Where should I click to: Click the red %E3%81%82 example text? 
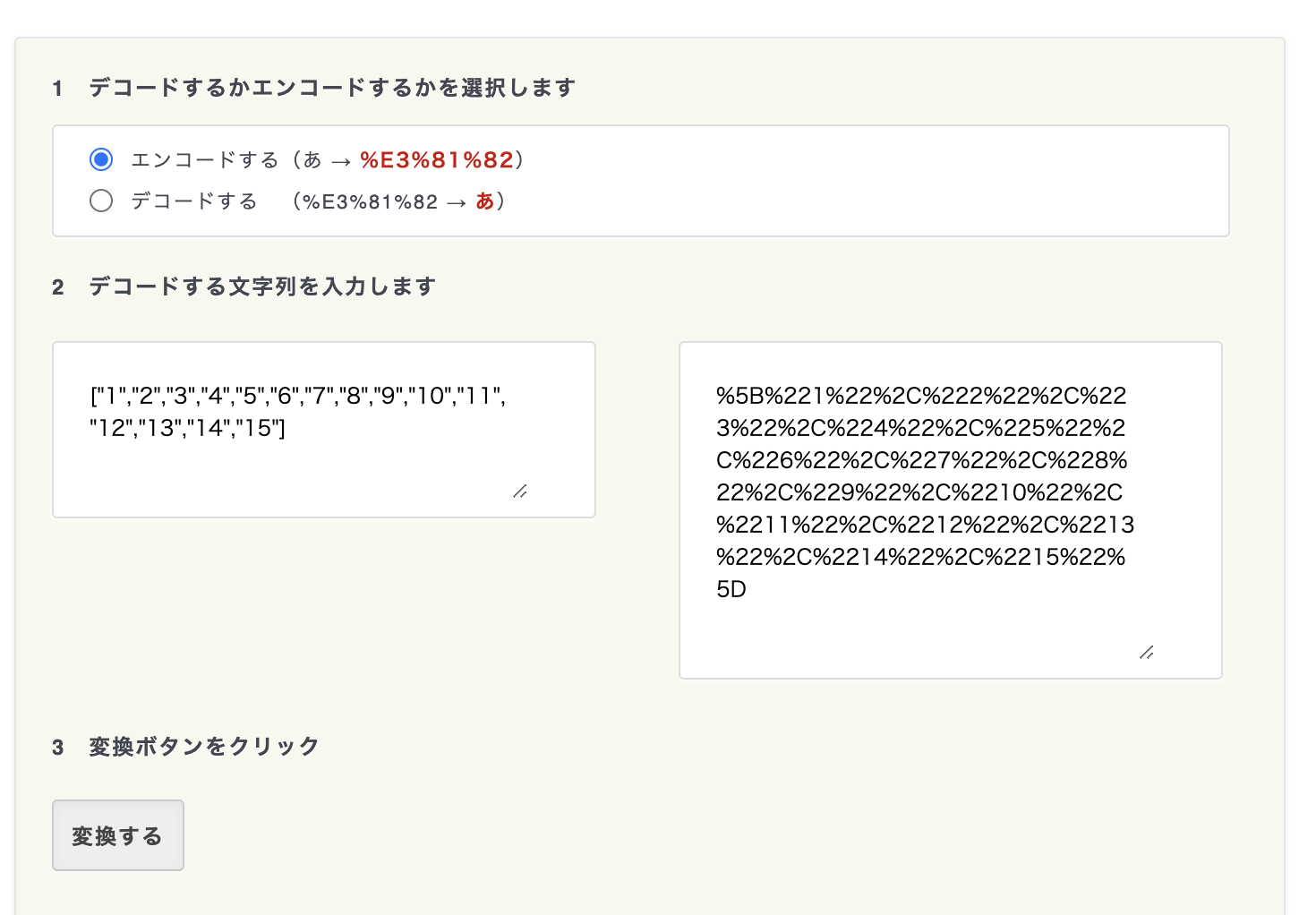click(x=437, y=160)
